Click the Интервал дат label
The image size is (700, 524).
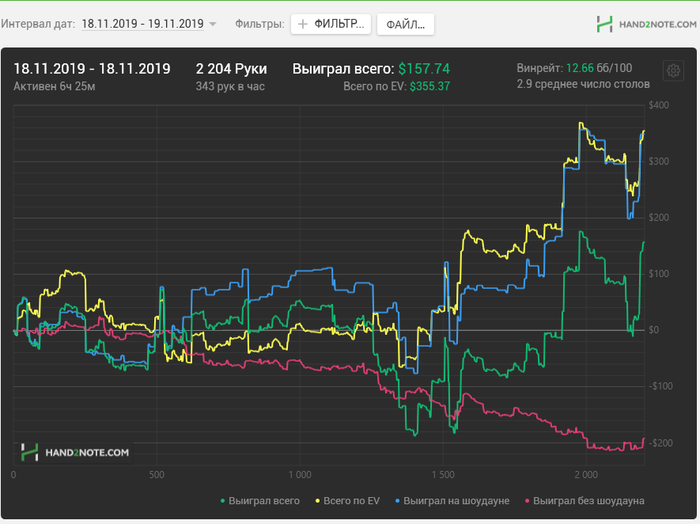pyautogui.click(x=38, y=24)
